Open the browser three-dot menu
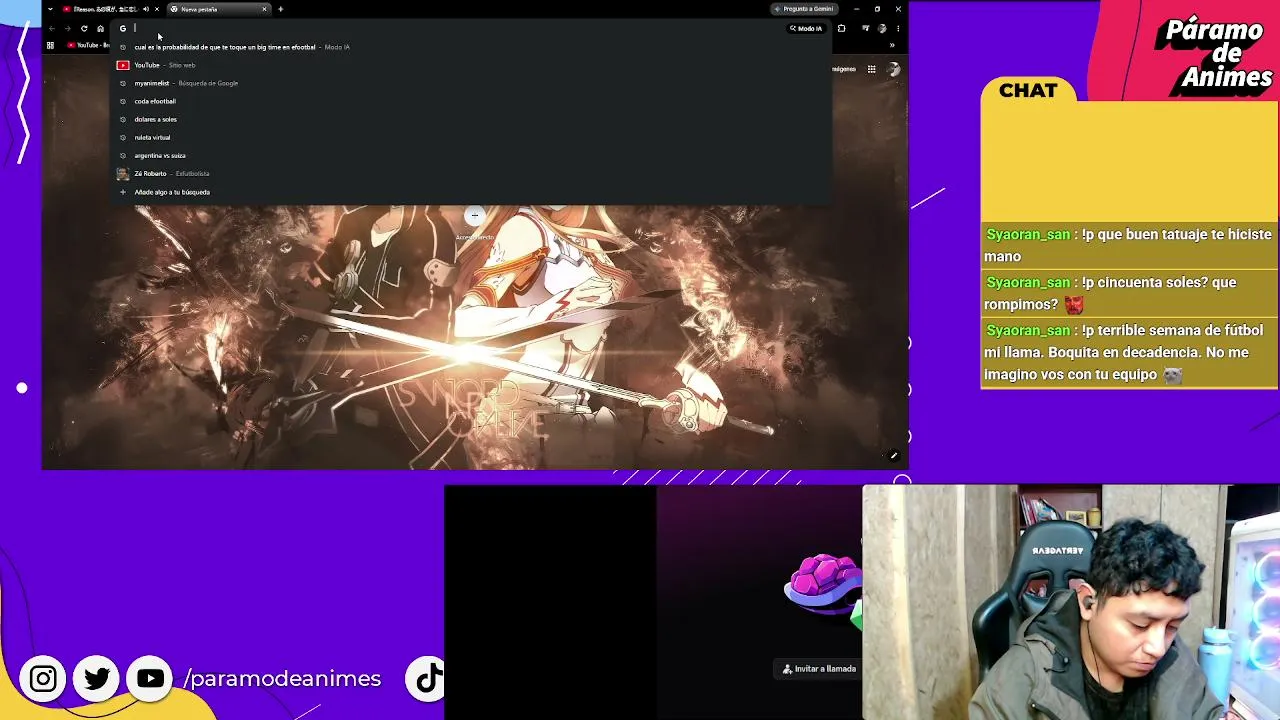This screenshot has width=1280, height=720. pos(897,28)
